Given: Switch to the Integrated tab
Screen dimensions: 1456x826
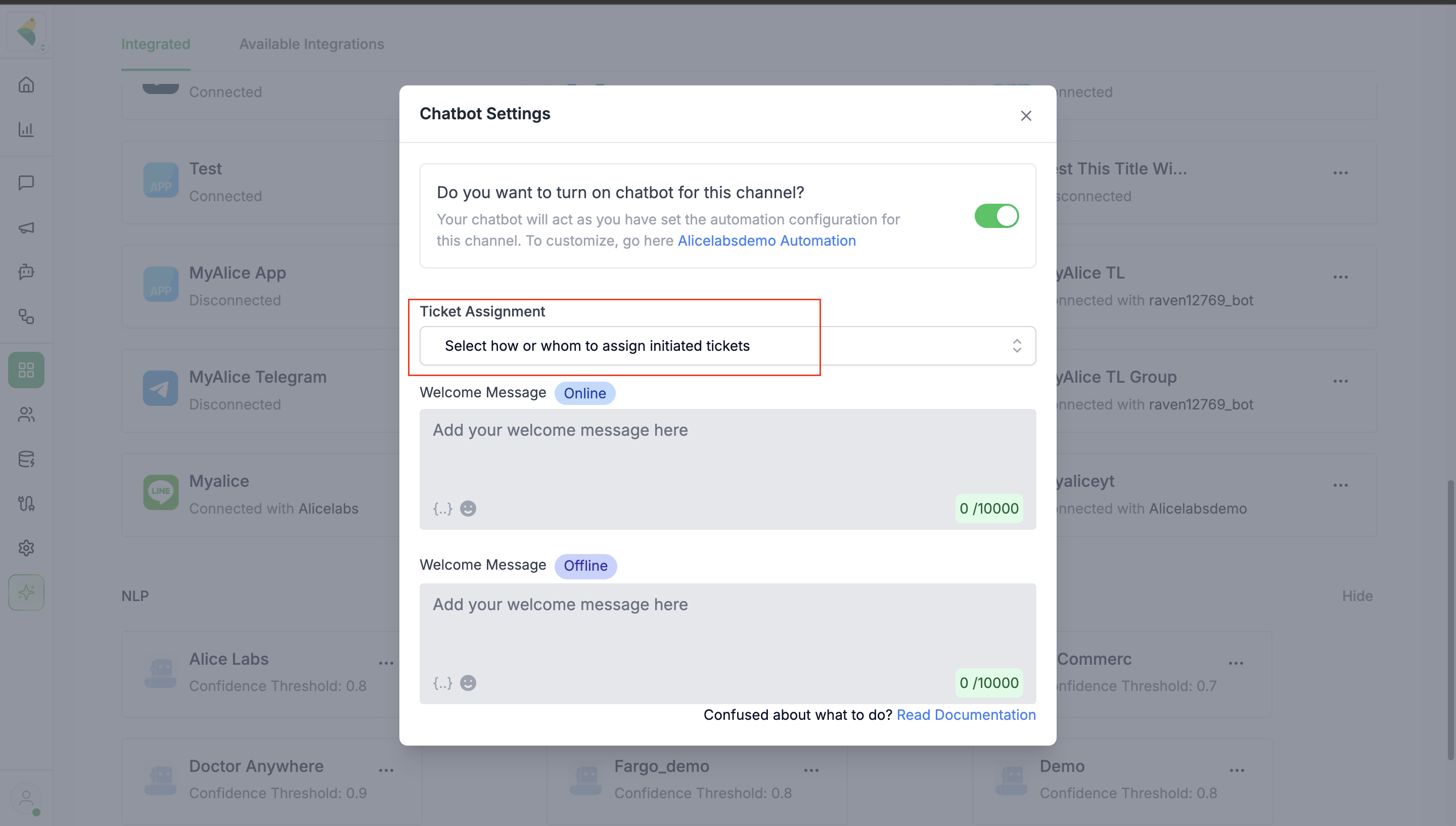Looking at the screenshot, I should [156, 43].
